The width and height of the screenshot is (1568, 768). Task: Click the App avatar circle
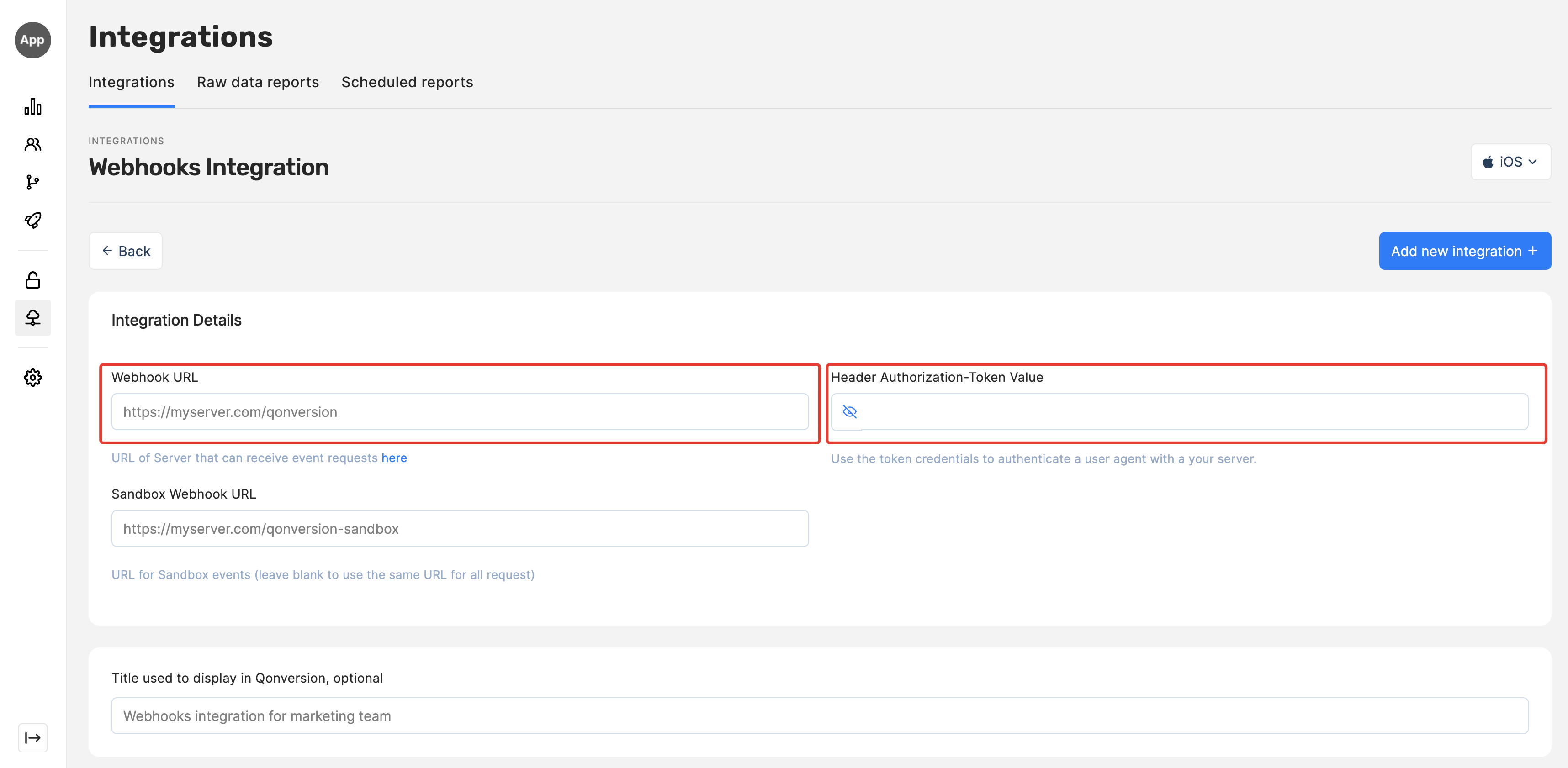click(33, 40)
